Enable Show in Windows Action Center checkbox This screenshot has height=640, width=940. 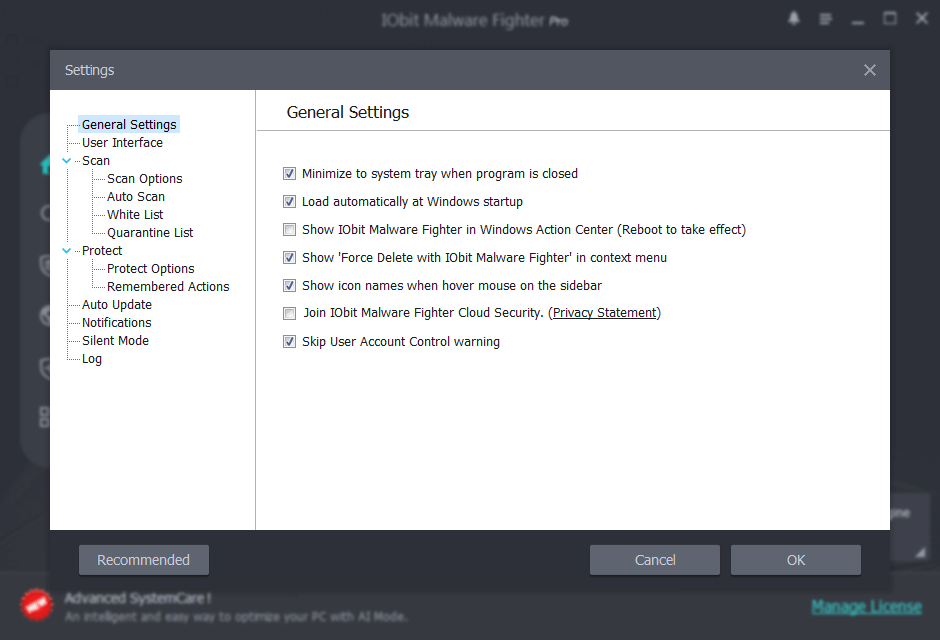(290, 230)
